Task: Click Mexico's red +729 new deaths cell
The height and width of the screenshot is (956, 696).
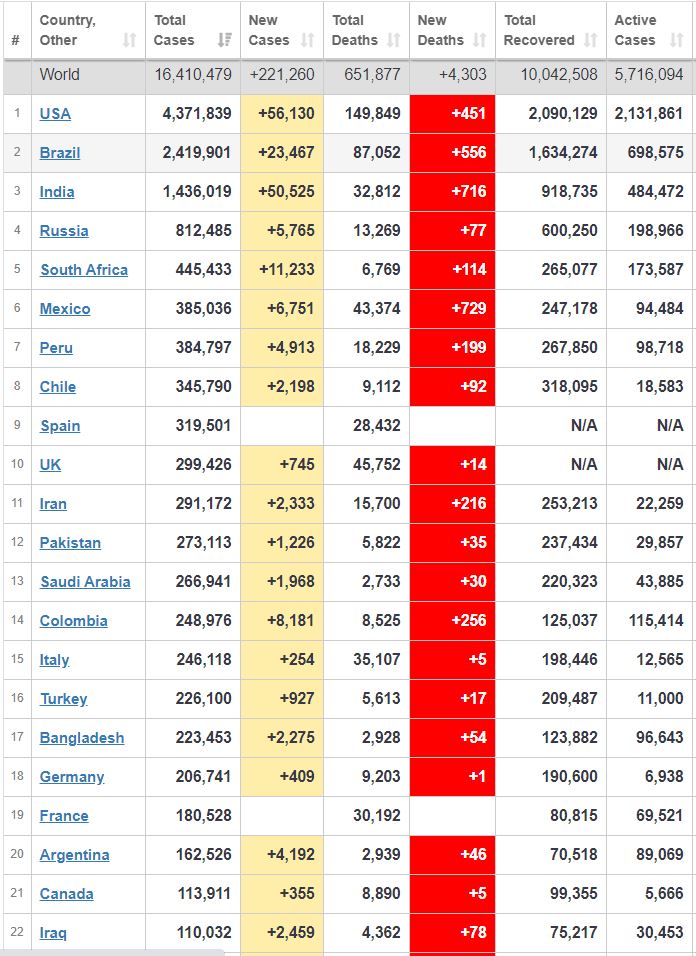Action: pos(452,309)
